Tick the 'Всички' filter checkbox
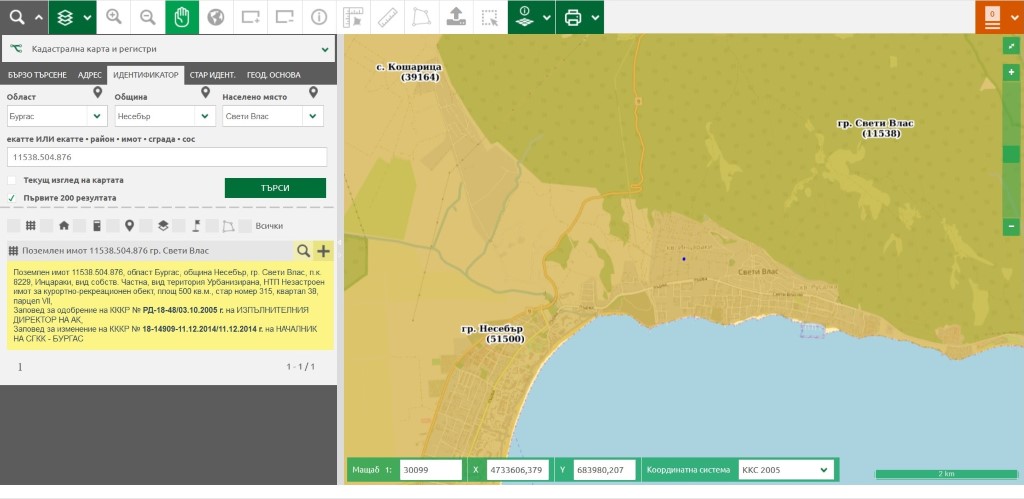 tap(244, 226)
